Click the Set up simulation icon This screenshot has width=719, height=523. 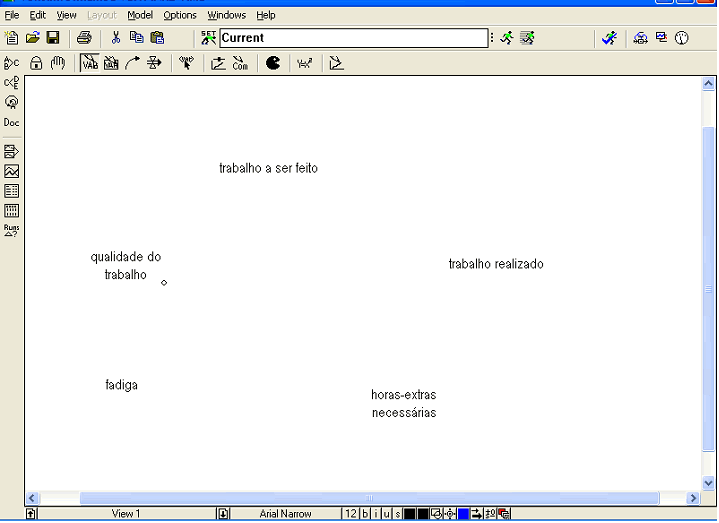click(x=208, y=38)
